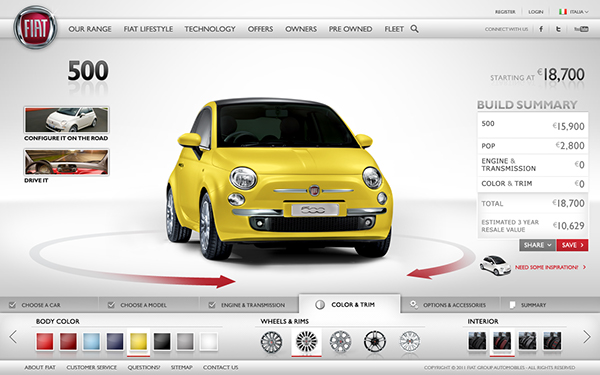
Task: Select the first wheel rim design
Action: 271,342
